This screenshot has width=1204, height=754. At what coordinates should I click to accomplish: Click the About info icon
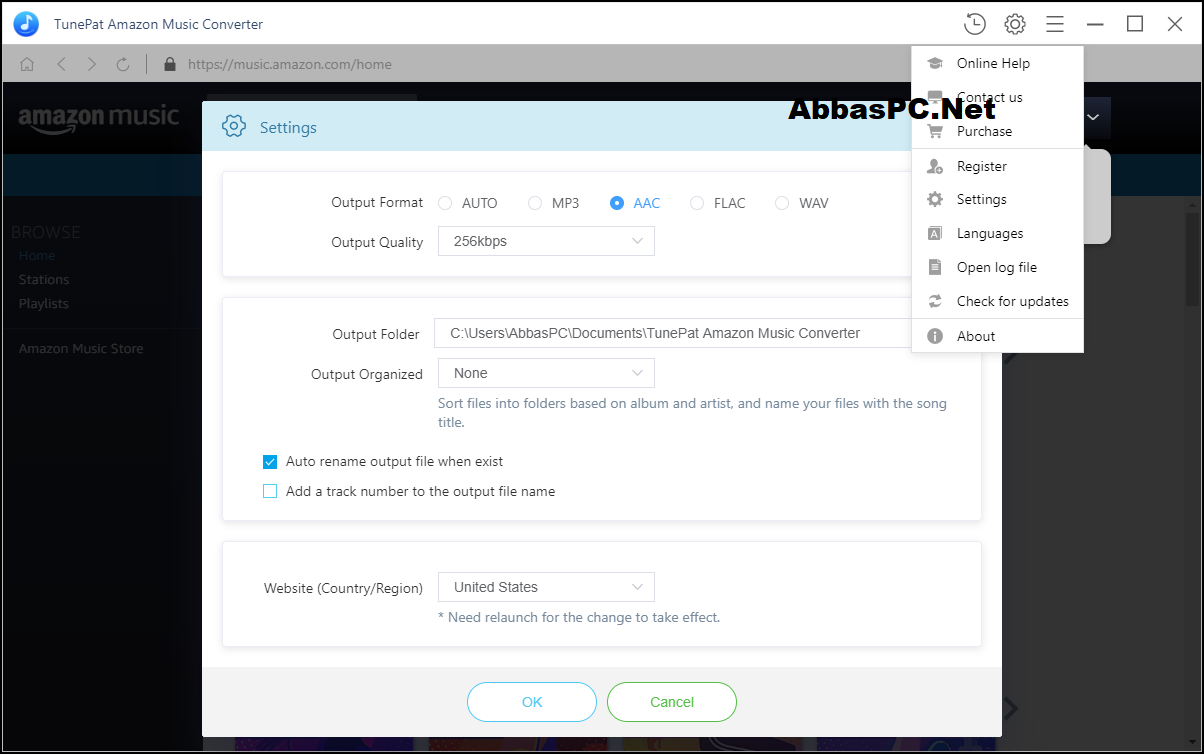click(x=935, y=336)
